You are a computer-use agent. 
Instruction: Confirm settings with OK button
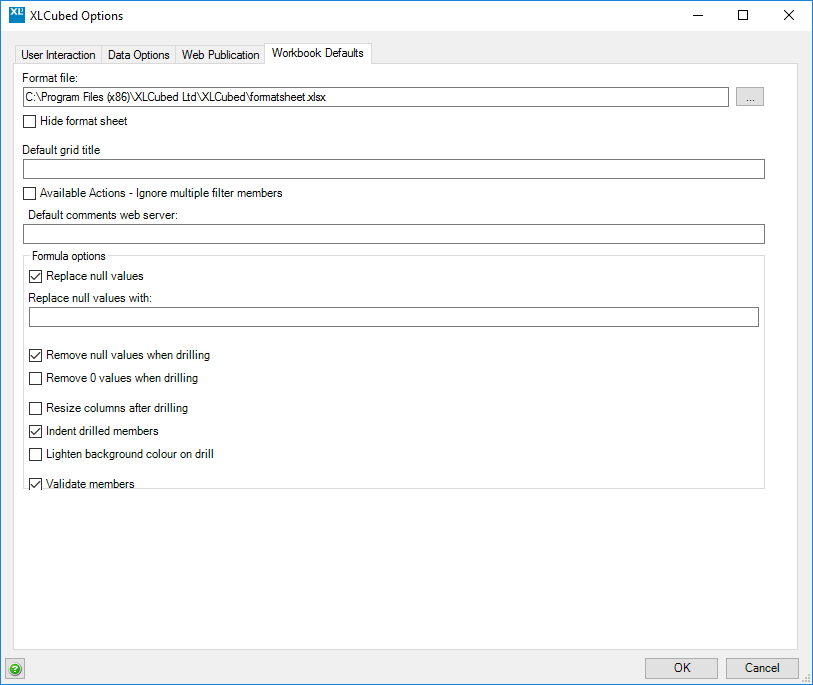681,668
